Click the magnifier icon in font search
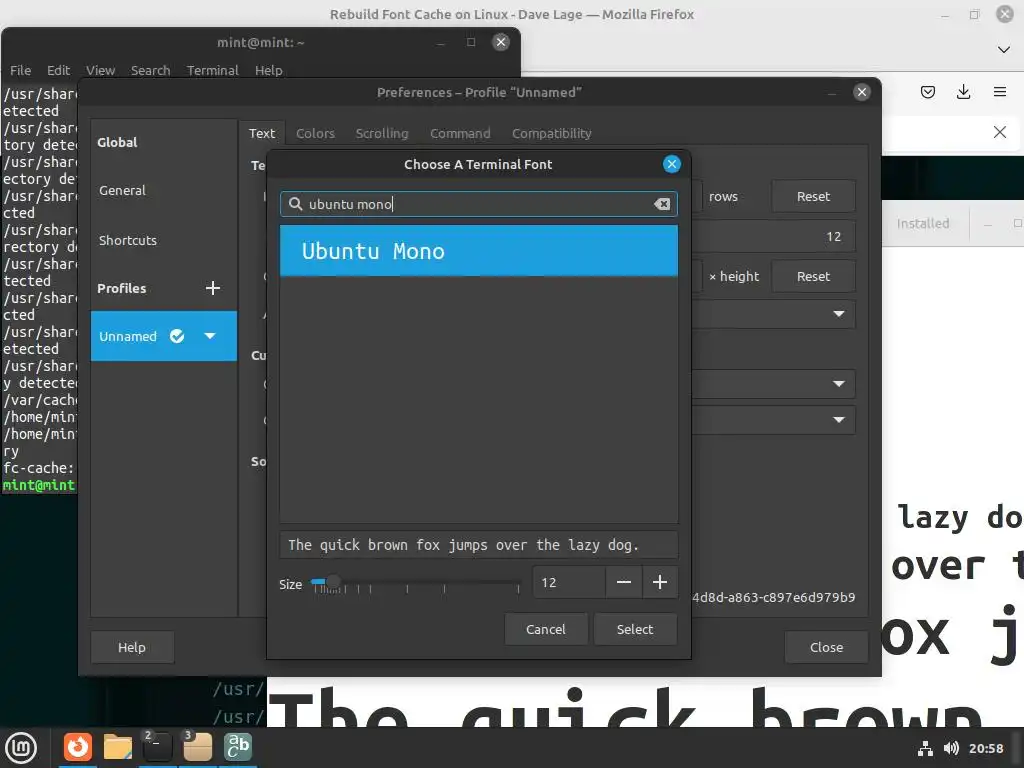 296,204
